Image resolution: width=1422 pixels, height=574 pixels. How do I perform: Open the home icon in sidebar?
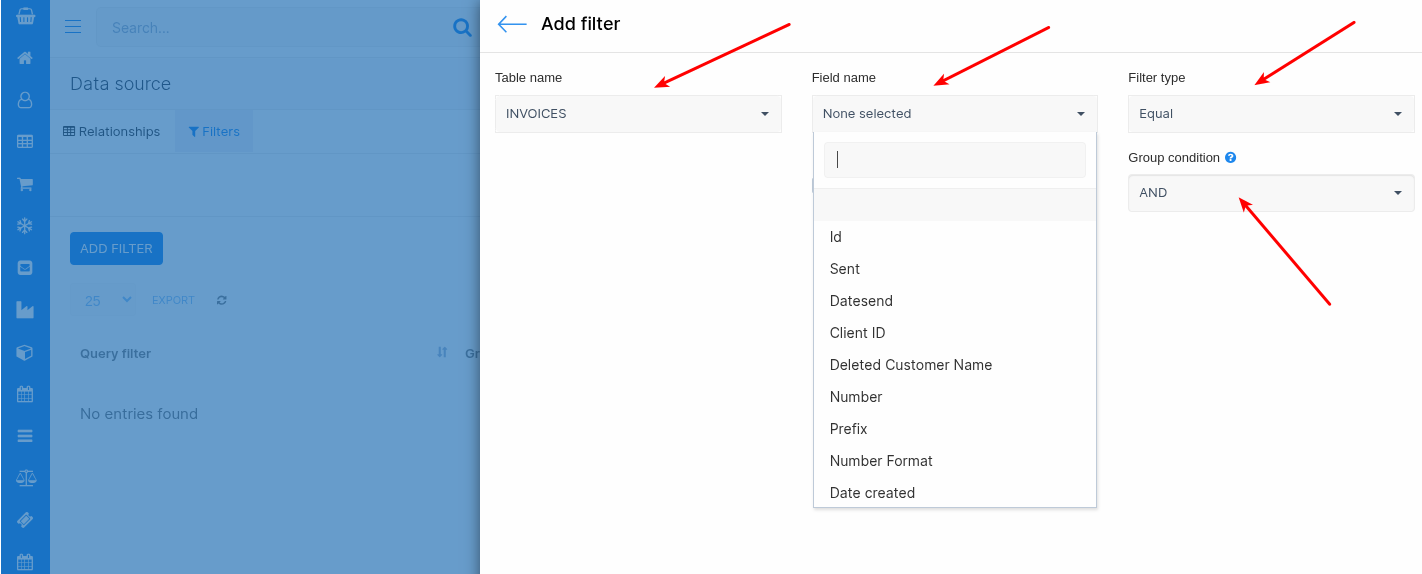(x=25, y=58)
